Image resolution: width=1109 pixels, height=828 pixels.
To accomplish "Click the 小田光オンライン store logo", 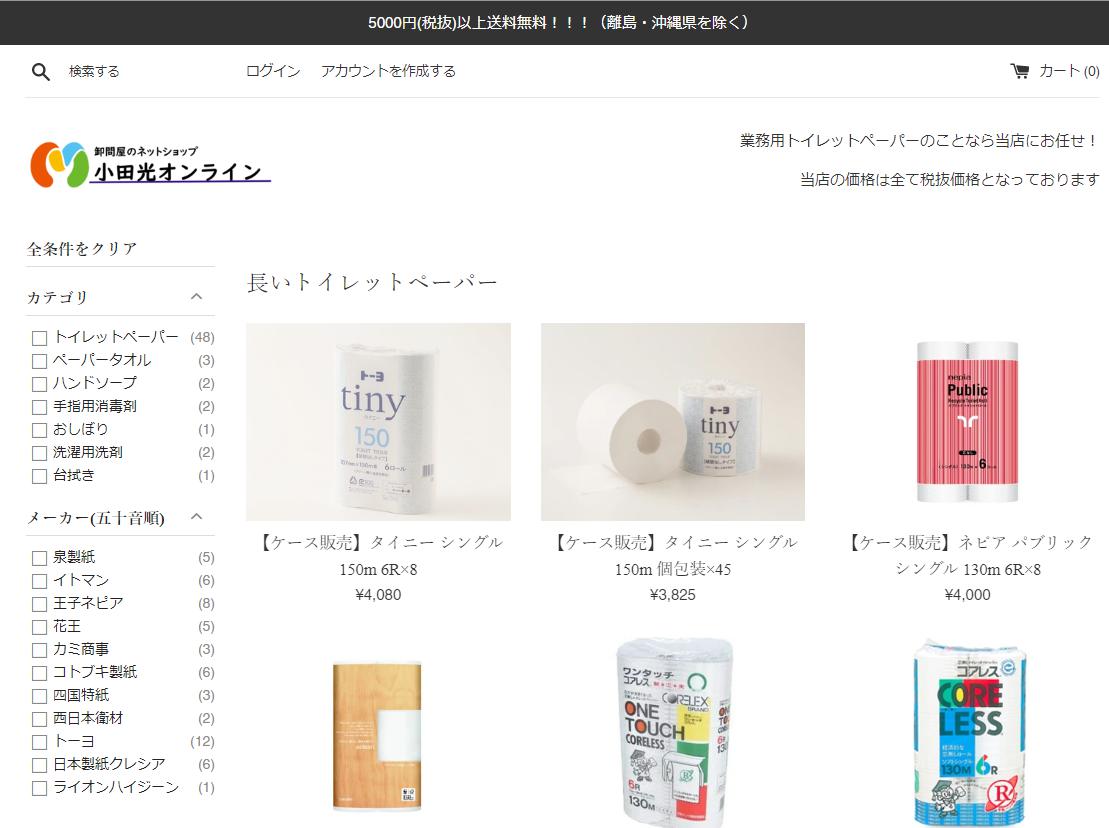I will coord(150,165).
